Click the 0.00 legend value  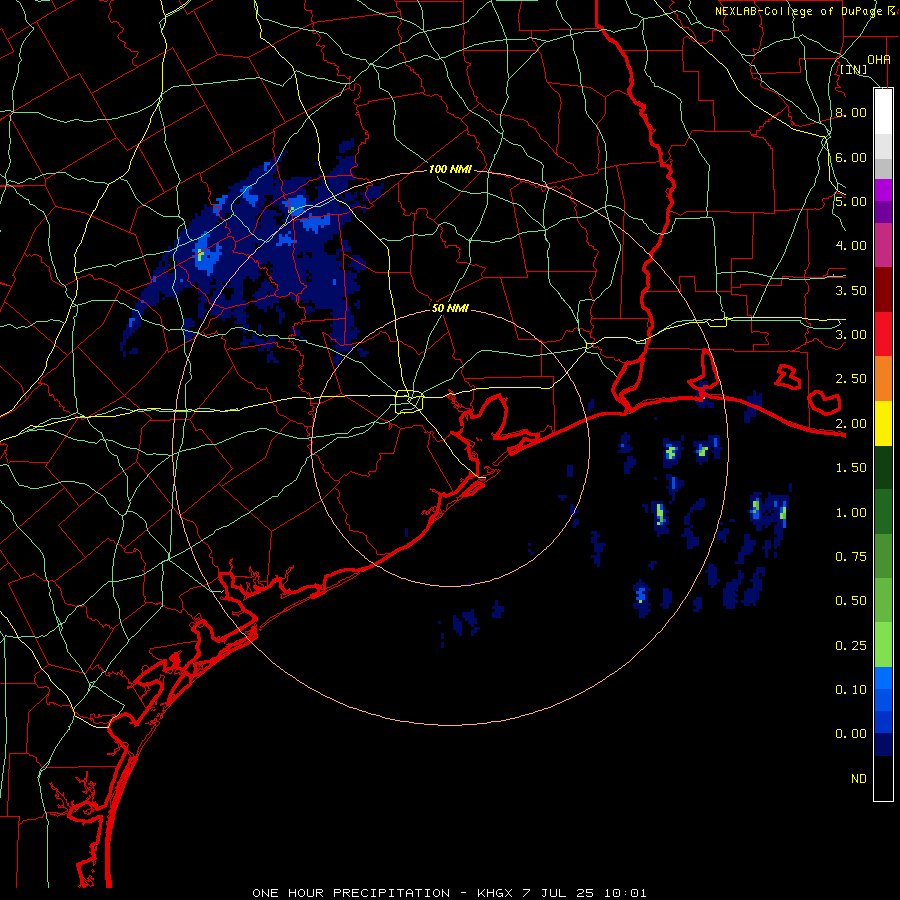click(x=851, y=734)
